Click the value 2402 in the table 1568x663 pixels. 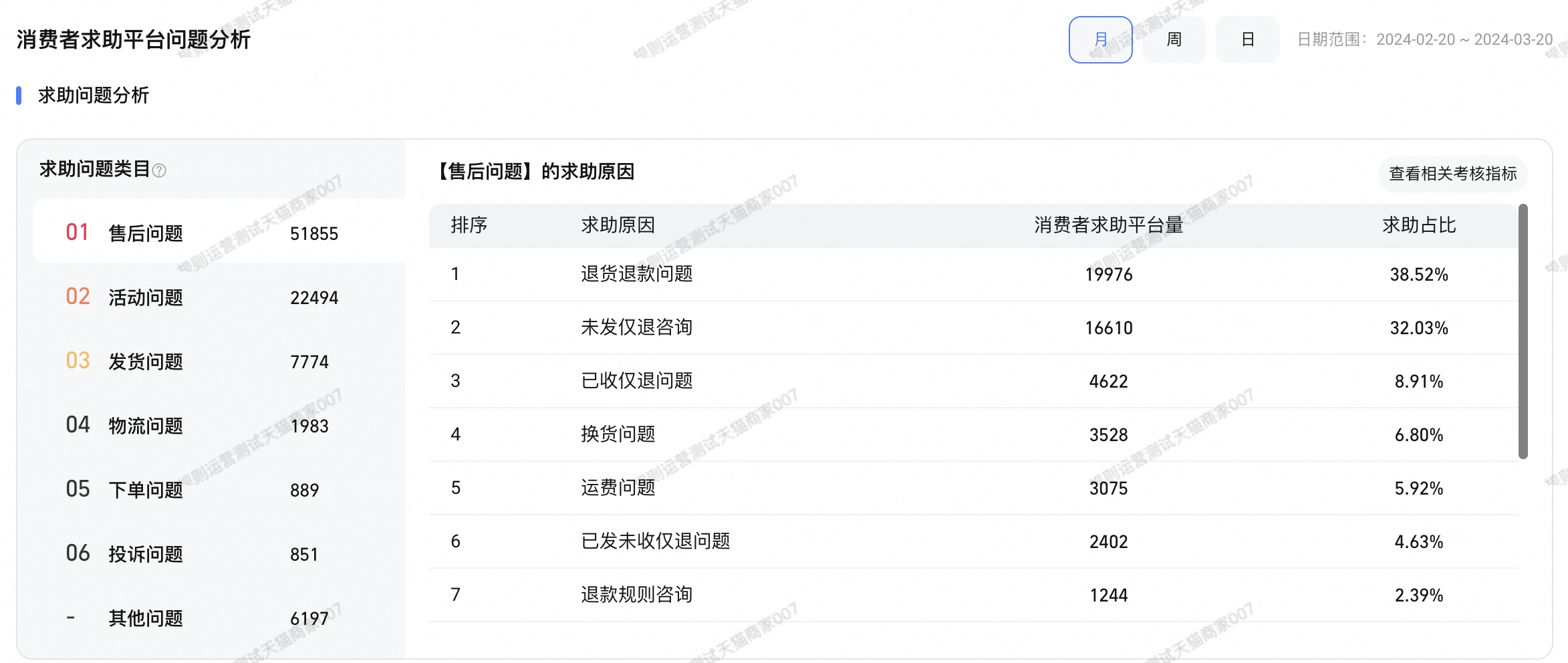pos(1108,542)
